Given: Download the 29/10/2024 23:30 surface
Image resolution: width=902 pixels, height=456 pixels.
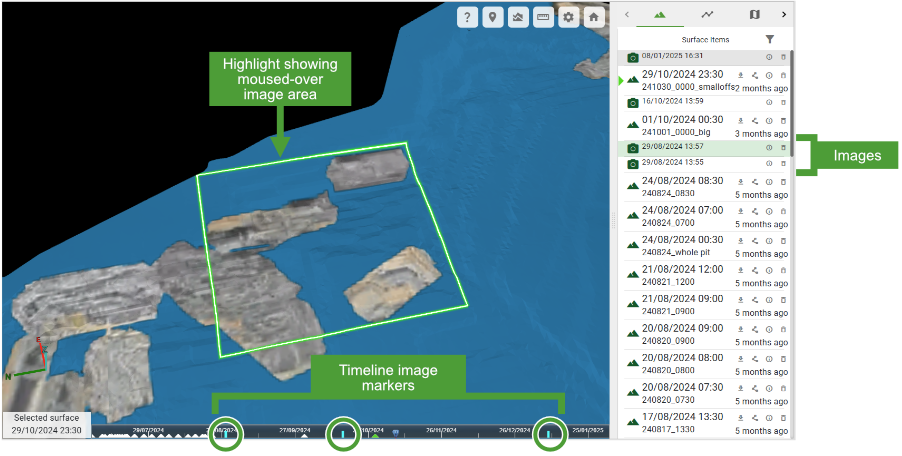Looking at the screenshot, I should coord(741,75).
